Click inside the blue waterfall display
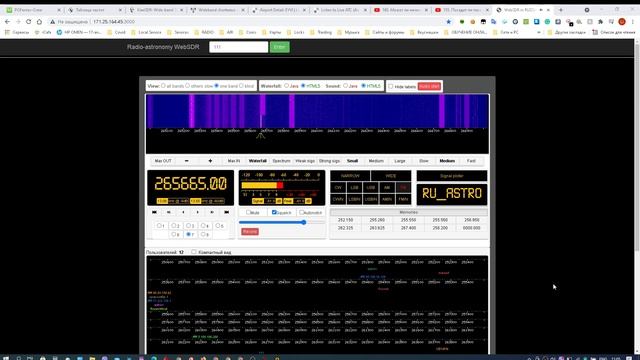The image size is (640, 360). point(317,111)
